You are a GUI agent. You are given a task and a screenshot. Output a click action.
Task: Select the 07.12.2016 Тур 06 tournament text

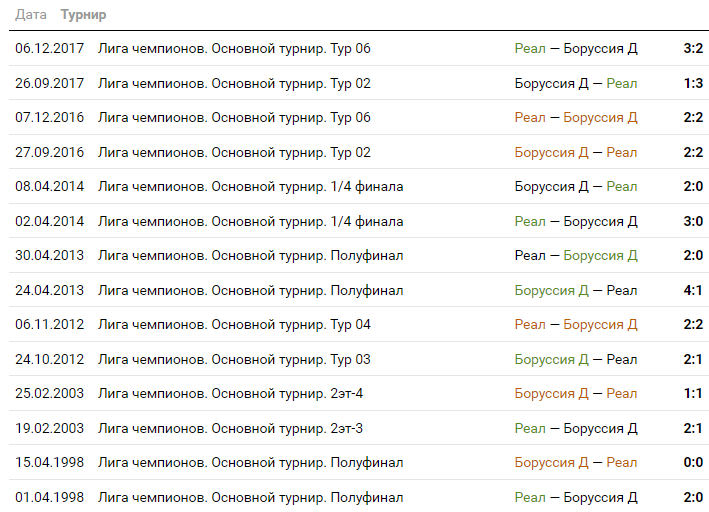(x=234, y=118)
